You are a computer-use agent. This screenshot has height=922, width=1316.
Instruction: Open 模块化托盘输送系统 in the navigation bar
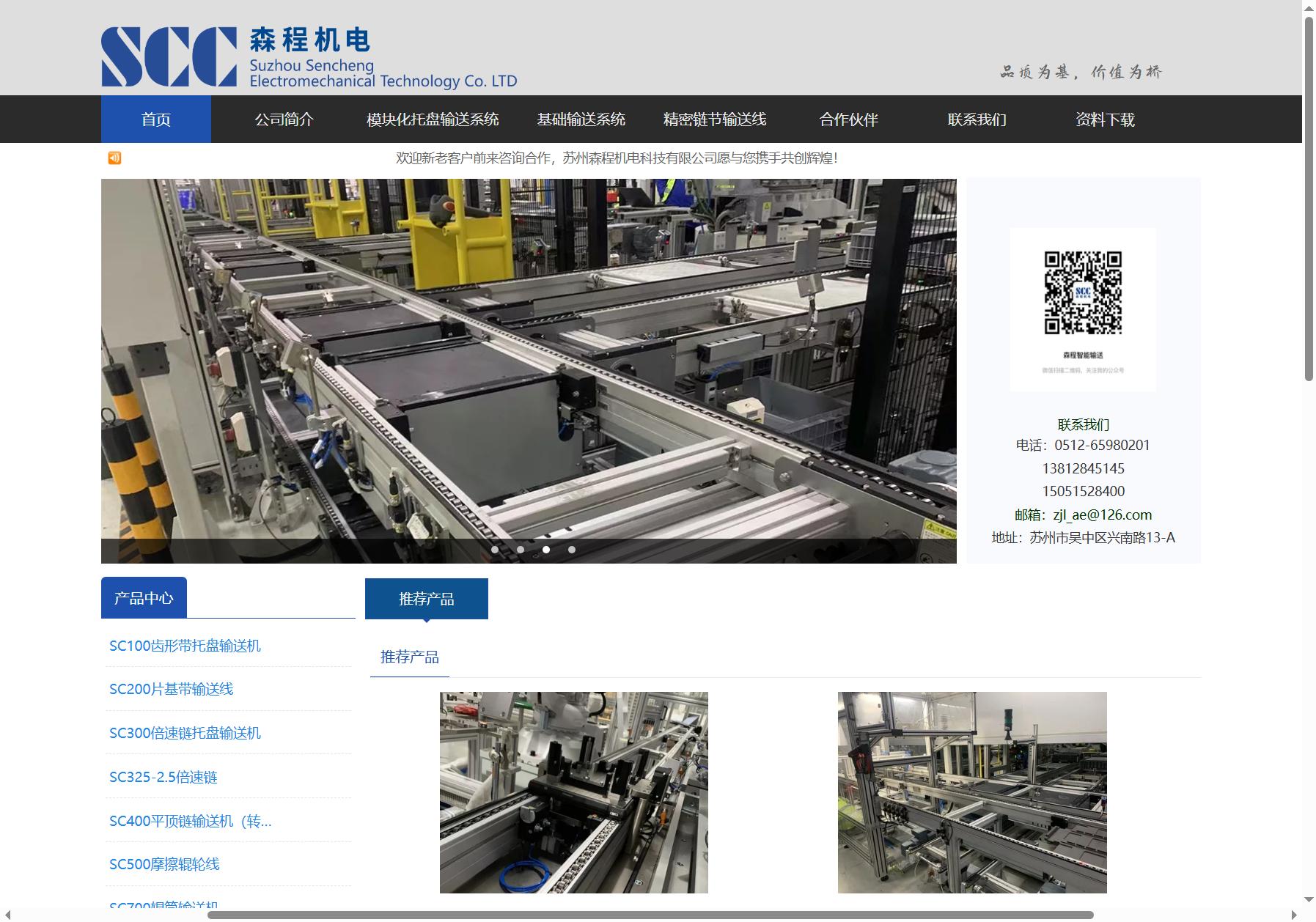tap(433, 119)
